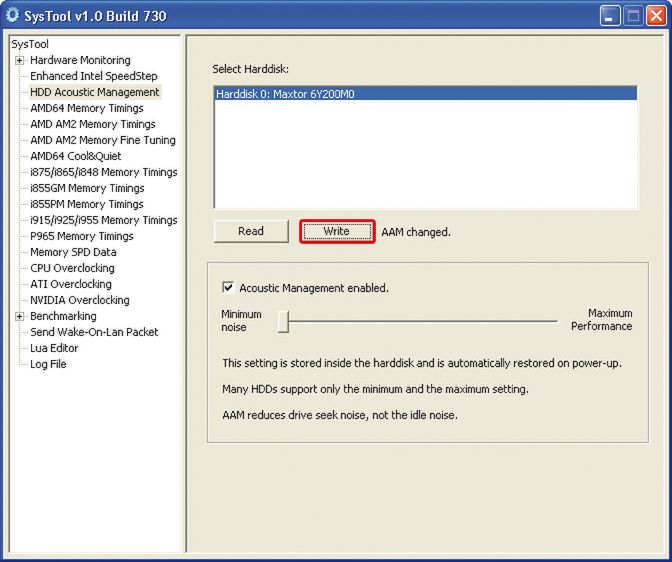This screenshot has height=562, width=672.
Task: Open i915/i925/i955 Memory Timings
Action: 103,220
